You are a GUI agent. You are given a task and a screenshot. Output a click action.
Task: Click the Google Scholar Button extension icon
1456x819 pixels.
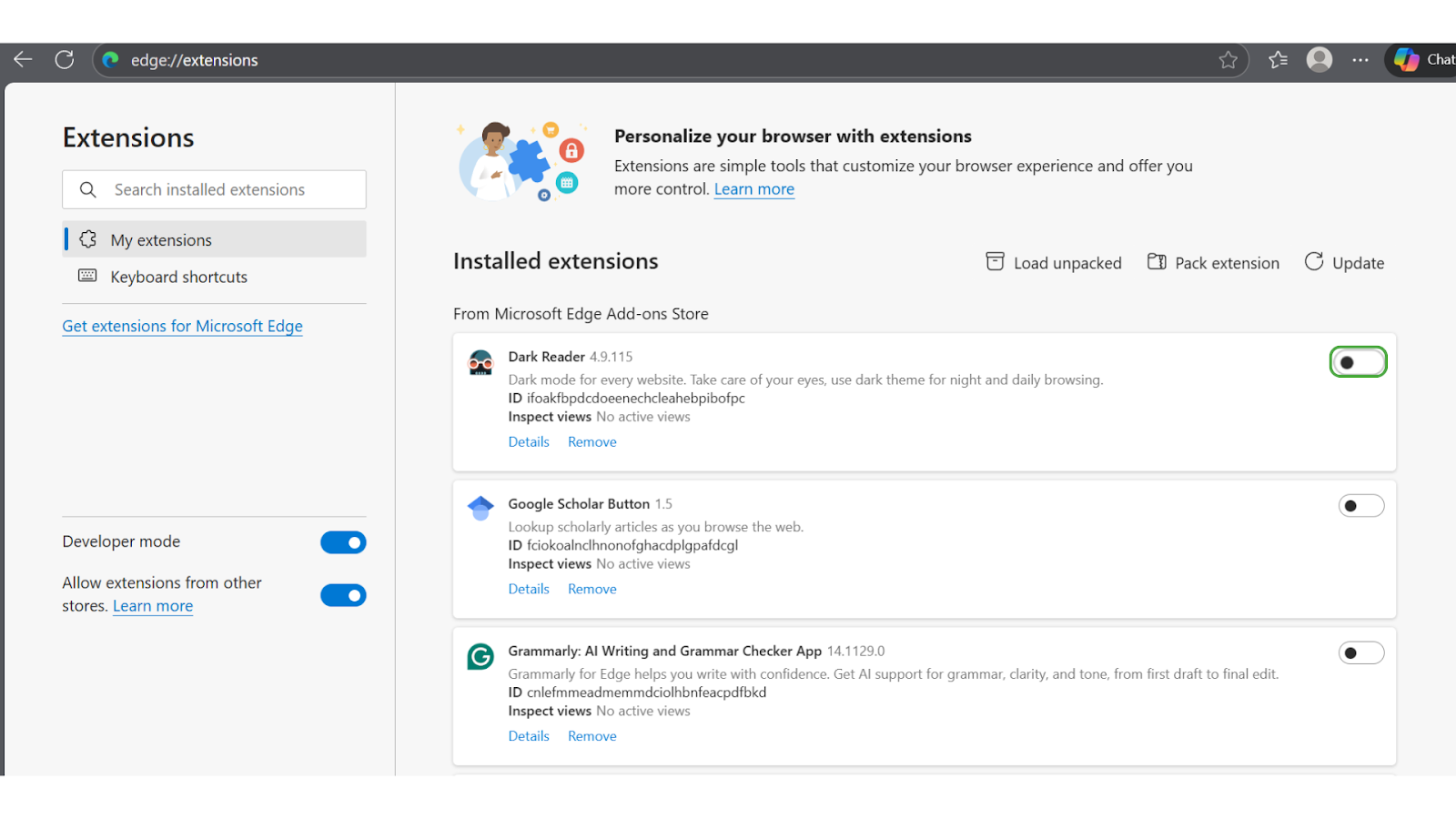[x=480, y=508]
